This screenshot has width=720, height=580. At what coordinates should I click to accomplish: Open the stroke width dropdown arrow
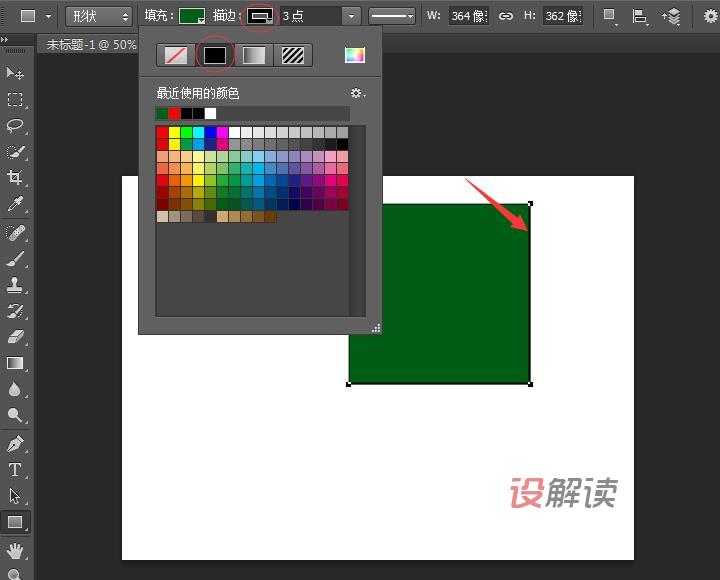[350, 16]
